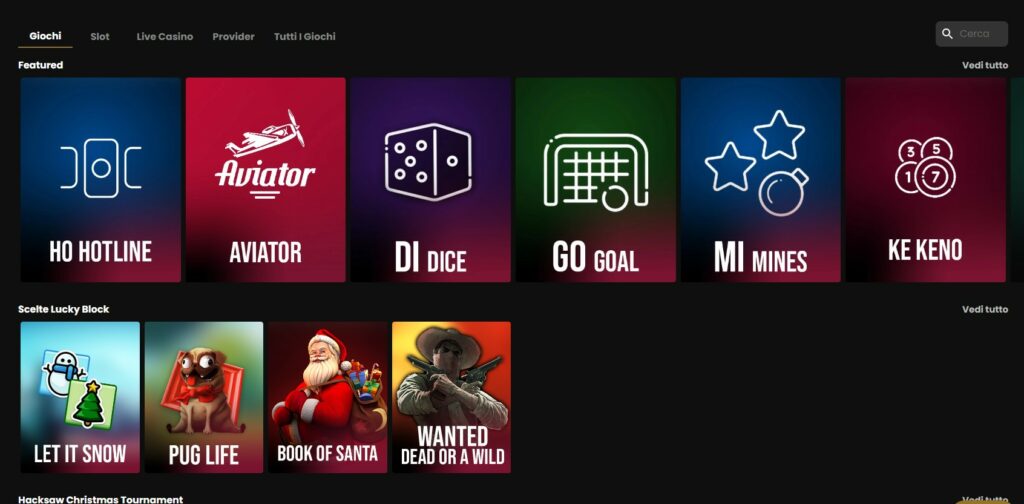The image size is (1024, 504).
Task: Click the KE KENO card label
Action: point(925,250)
